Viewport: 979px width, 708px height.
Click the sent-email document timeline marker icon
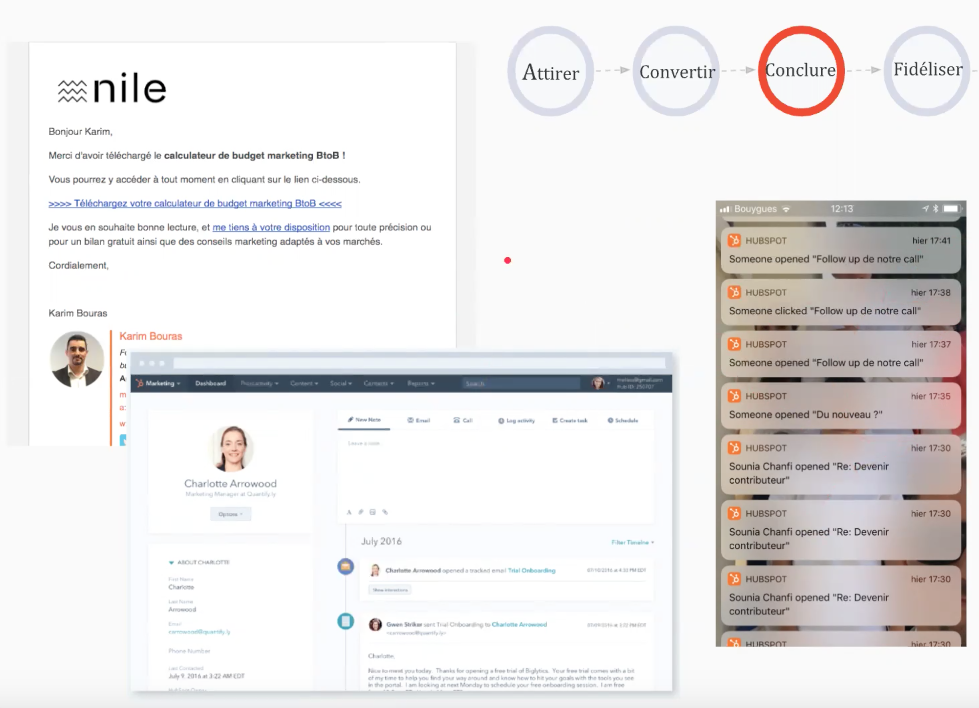345,621
